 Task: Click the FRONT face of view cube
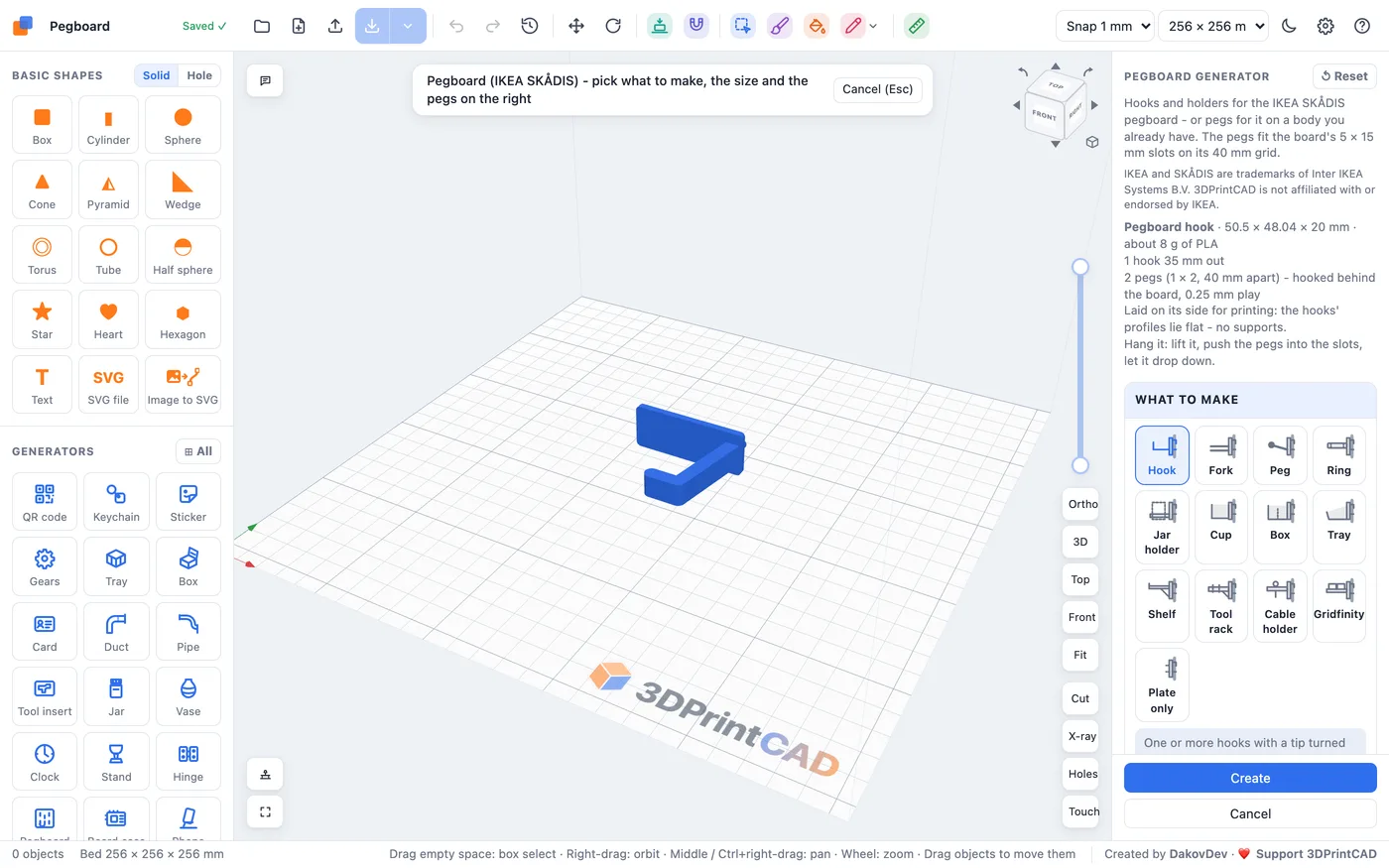pos(1045,115)
